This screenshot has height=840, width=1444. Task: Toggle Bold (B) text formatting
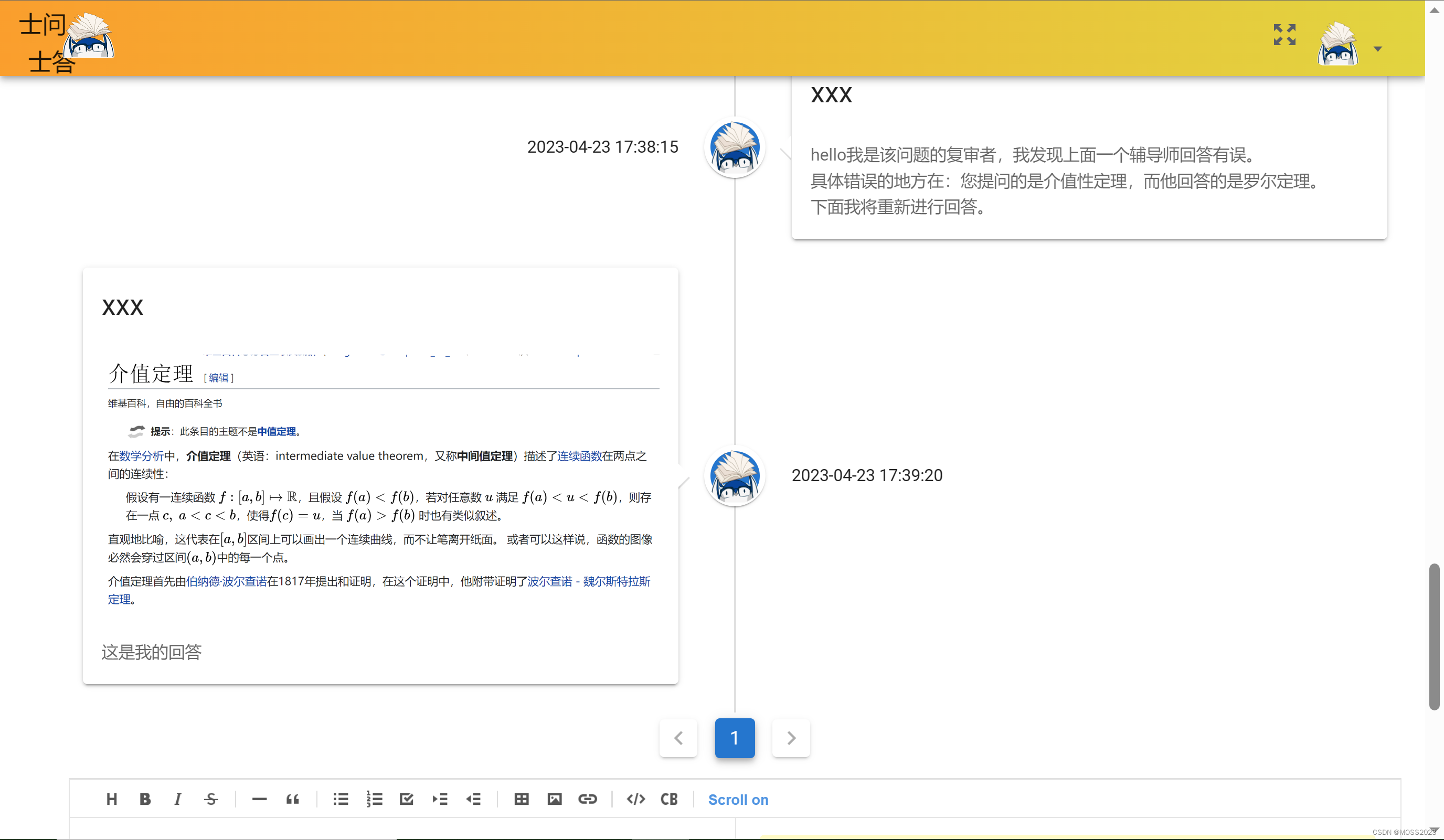(x=145, y=799)
